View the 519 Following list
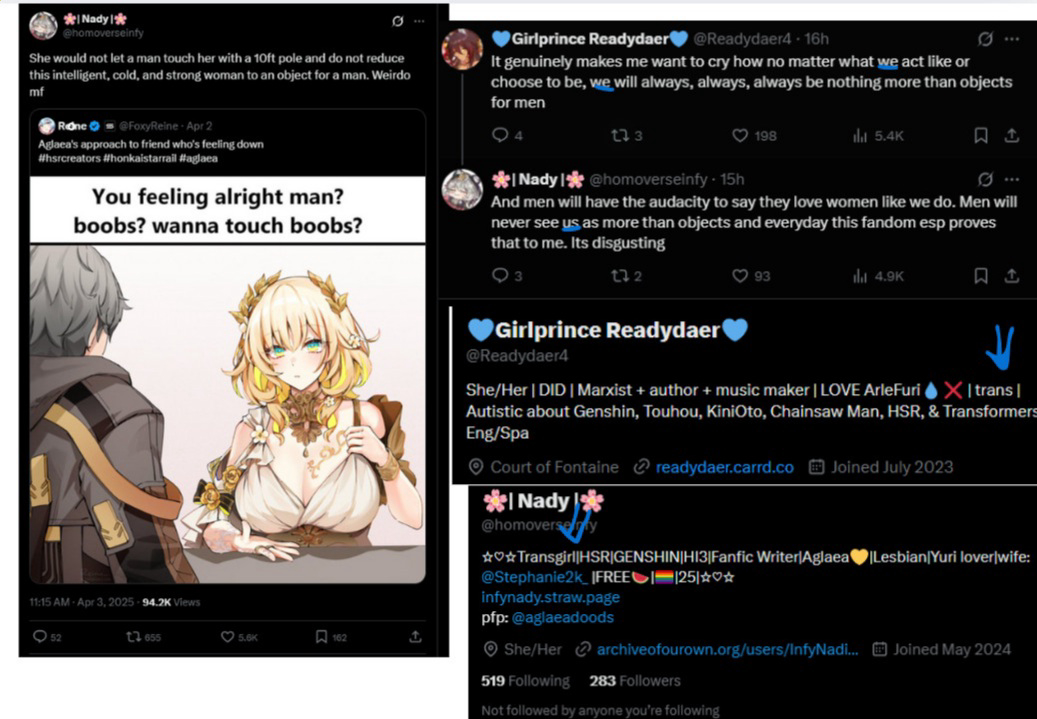This screenshot has width=1037, height=719. [525, 681]
